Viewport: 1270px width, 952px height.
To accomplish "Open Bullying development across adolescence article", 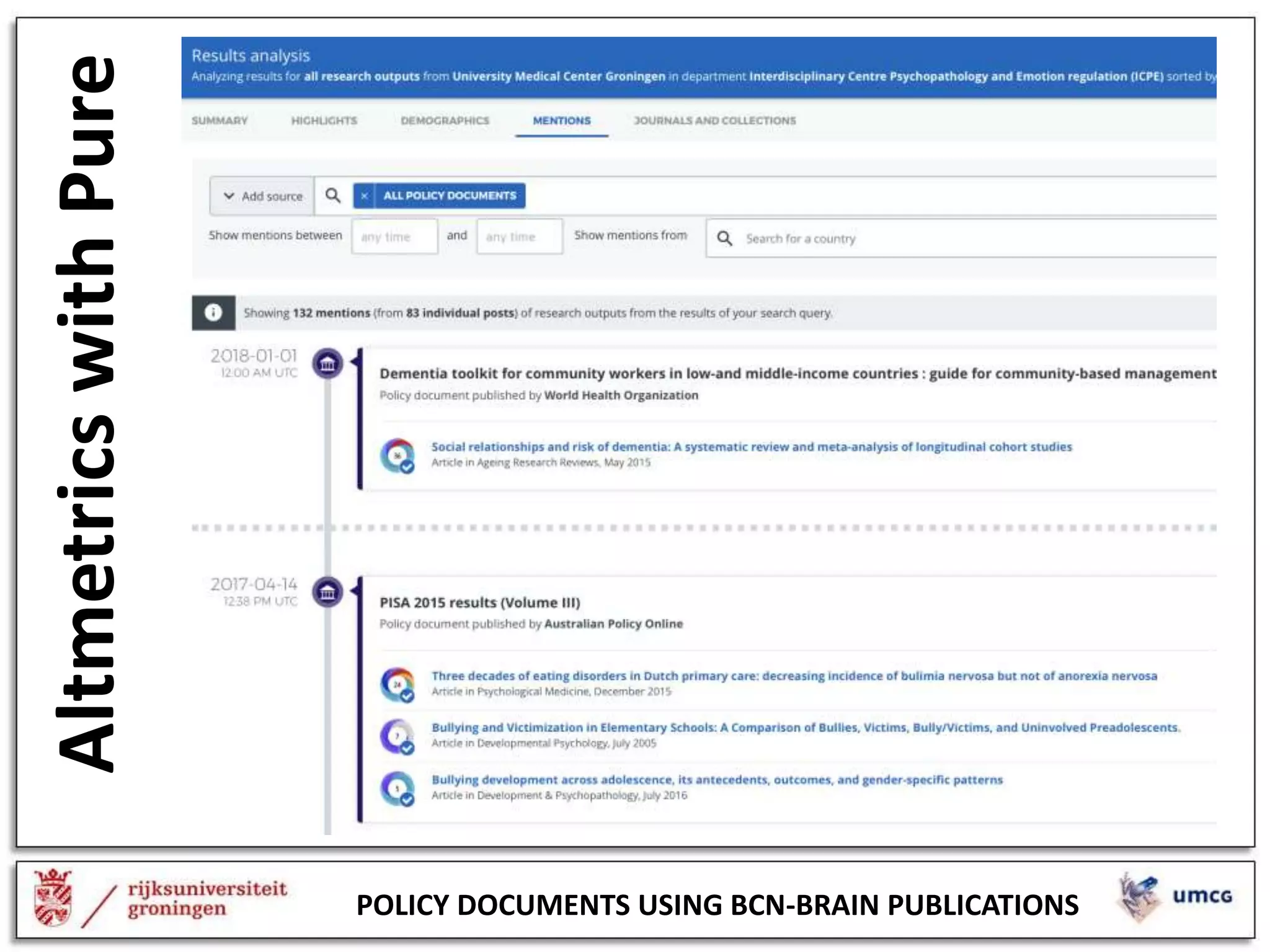I will (717, 779).
